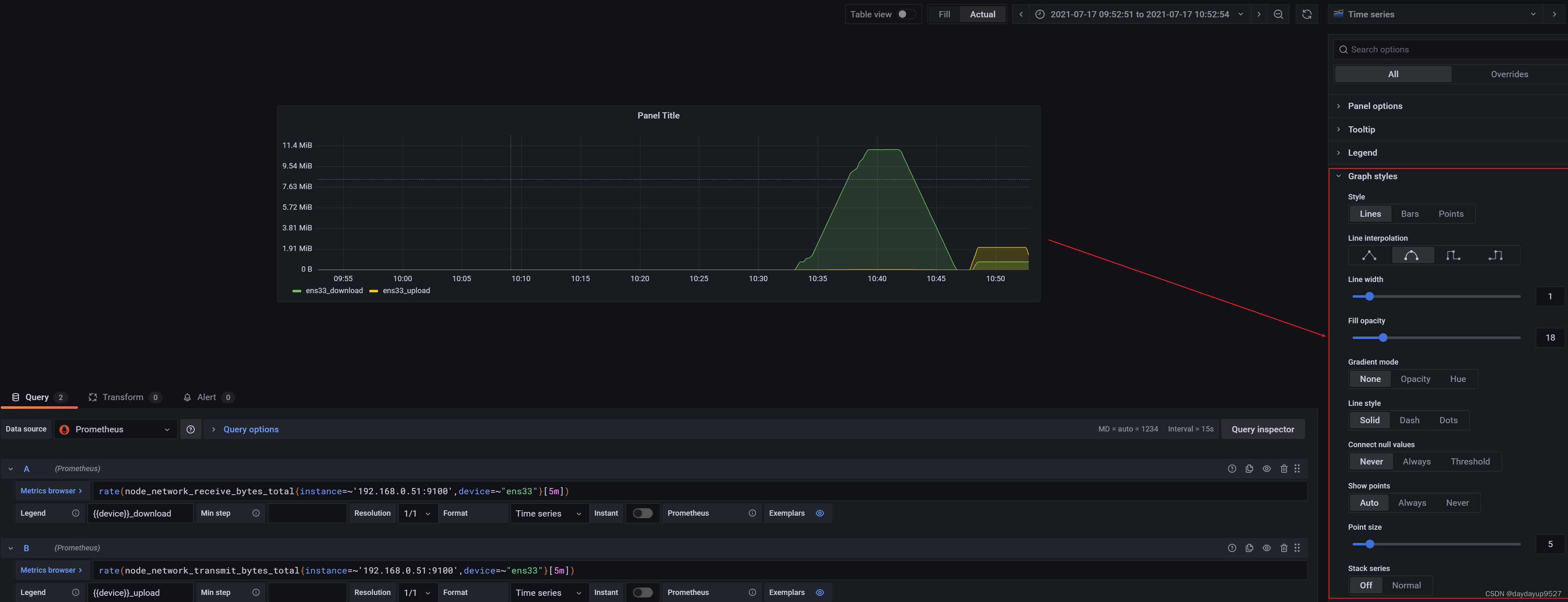This screenshot has width=1568, height=602.
Task: Hide query B using eye icon
Action: tap(1266, 548)
